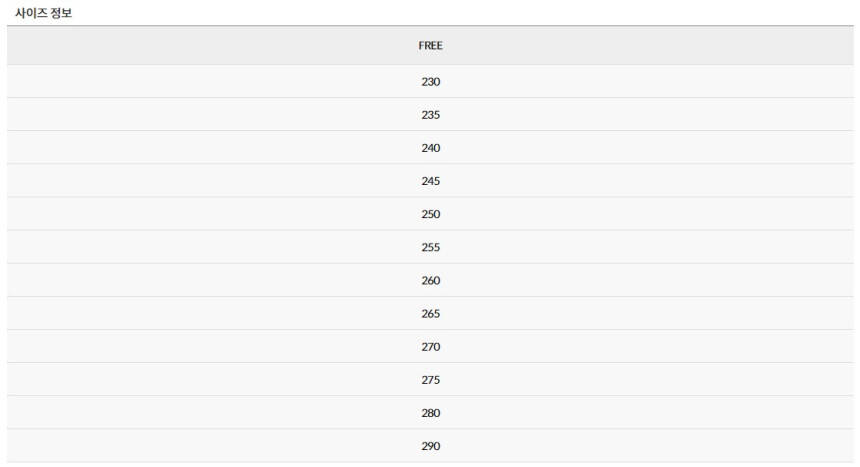Select the 235 size row

click(x=430, y=115)
